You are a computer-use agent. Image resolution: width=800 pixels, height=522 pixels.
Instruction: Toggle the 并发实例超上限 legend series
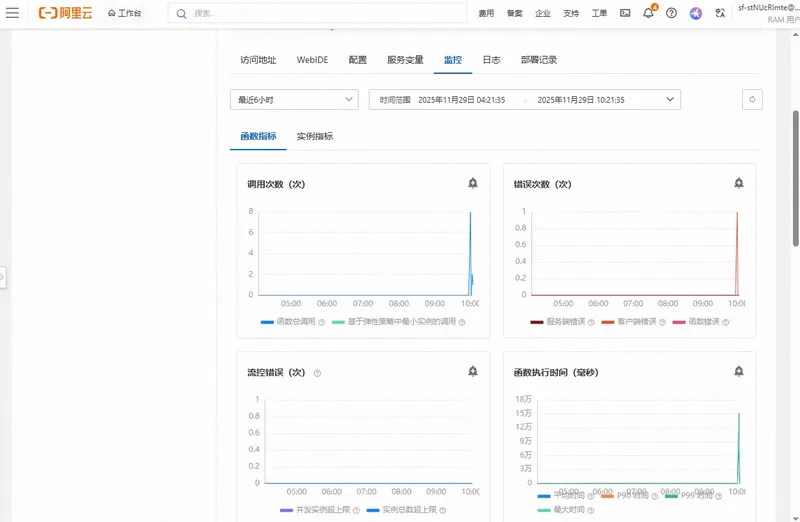click(x=315, y=510)
